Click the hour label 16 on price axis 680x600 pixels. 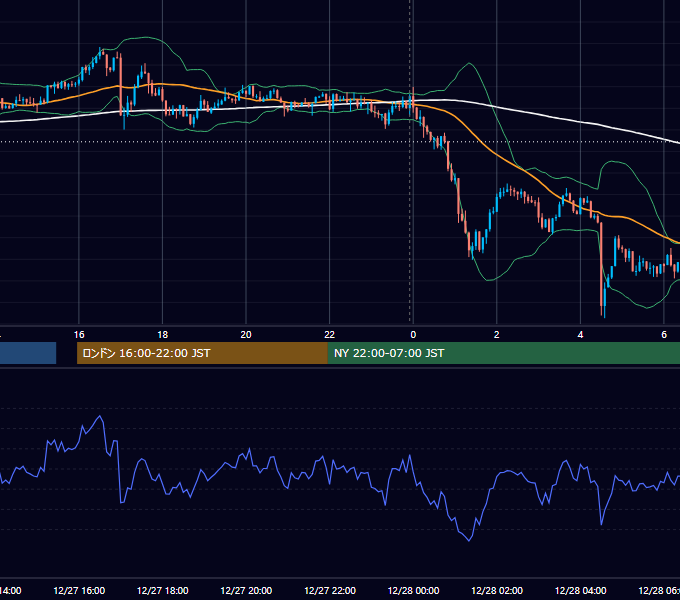pos(79,335)
